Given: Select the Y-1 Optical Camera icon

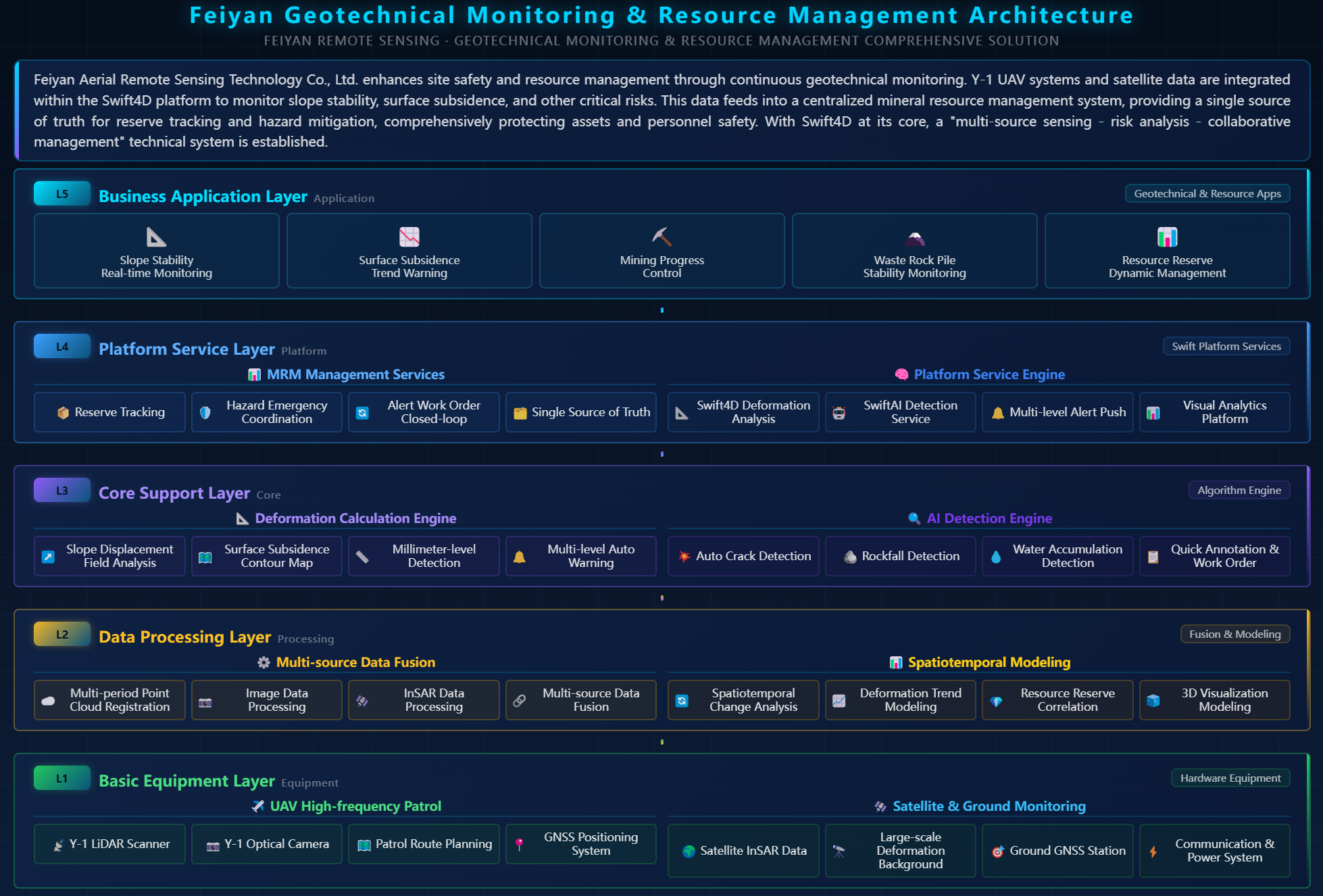Looking at the screenshot, I should point(213,845).
